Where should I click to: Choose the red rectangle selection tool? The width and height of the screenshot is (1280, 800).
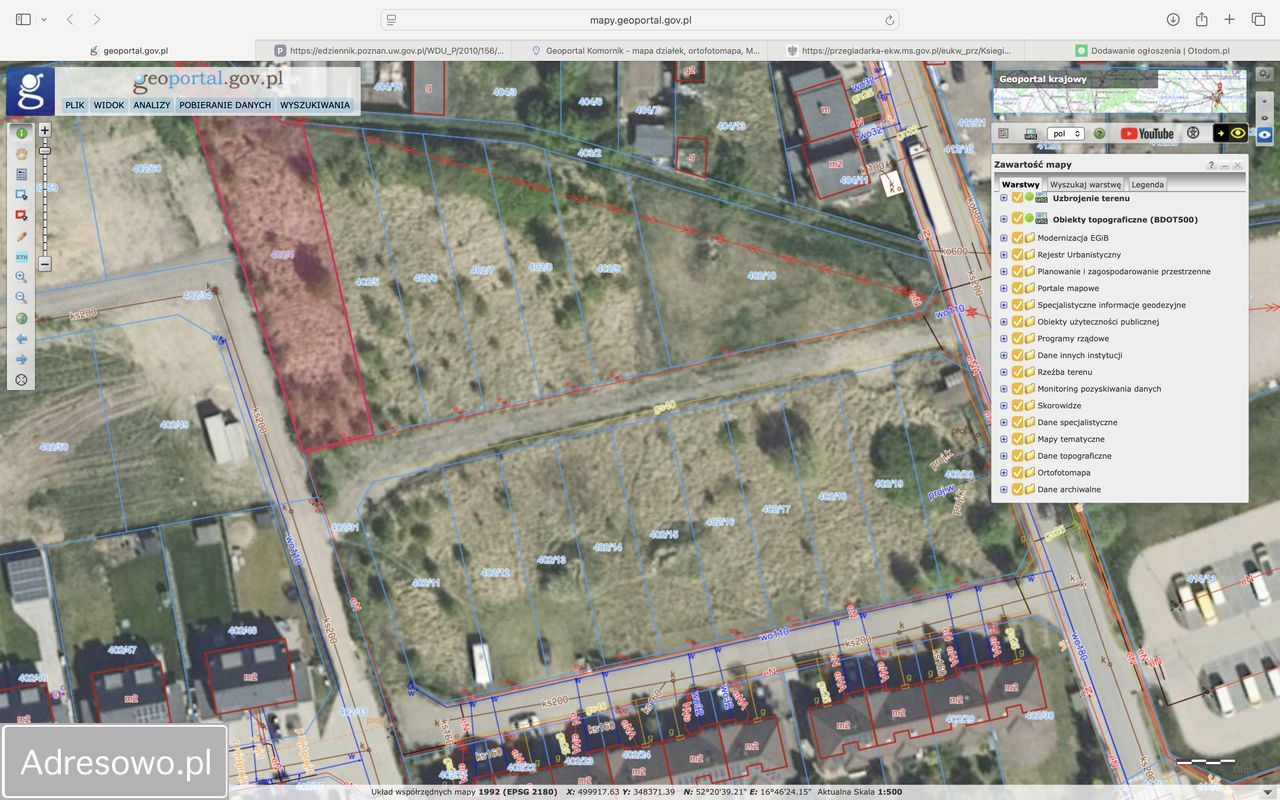(21, 215)
